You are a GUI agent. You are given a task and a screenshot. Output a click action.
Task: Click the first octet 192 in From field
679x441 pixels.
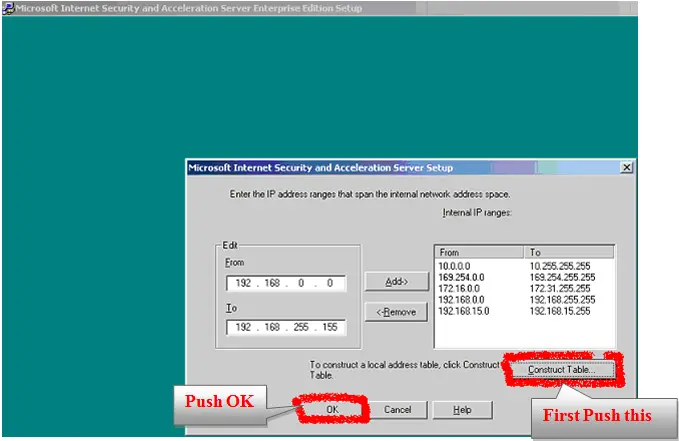[x=243, y=283]
